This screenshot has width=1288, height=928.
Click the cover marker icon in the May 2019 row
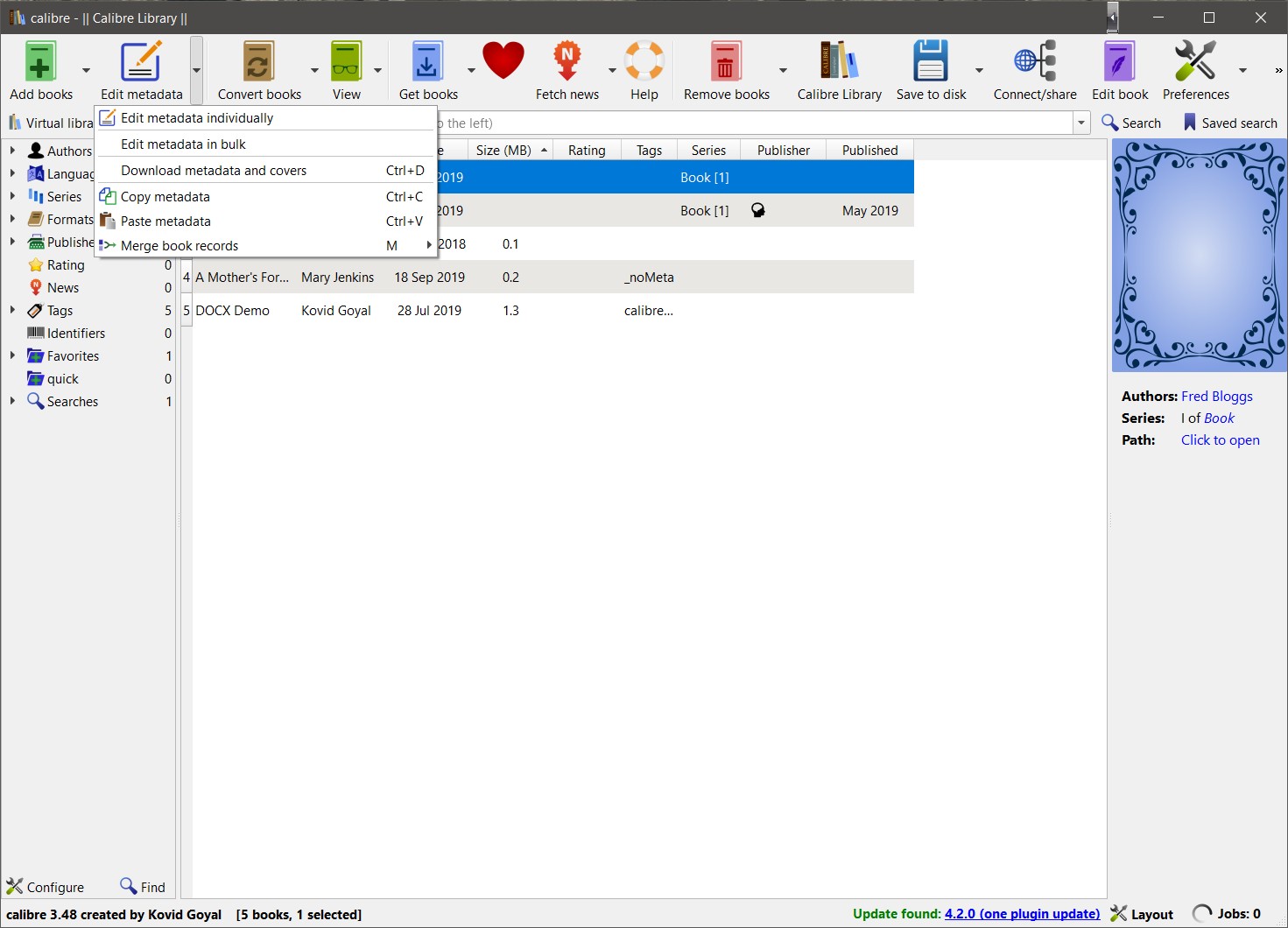758,210
